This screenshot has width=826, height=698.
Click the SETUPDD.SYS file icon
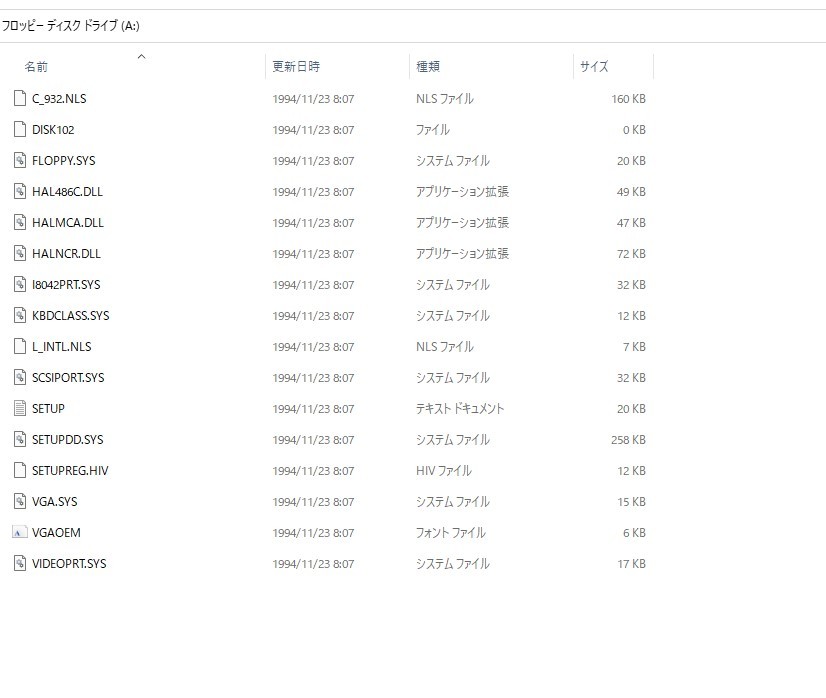pyautogui.click(x=19, y=439)
